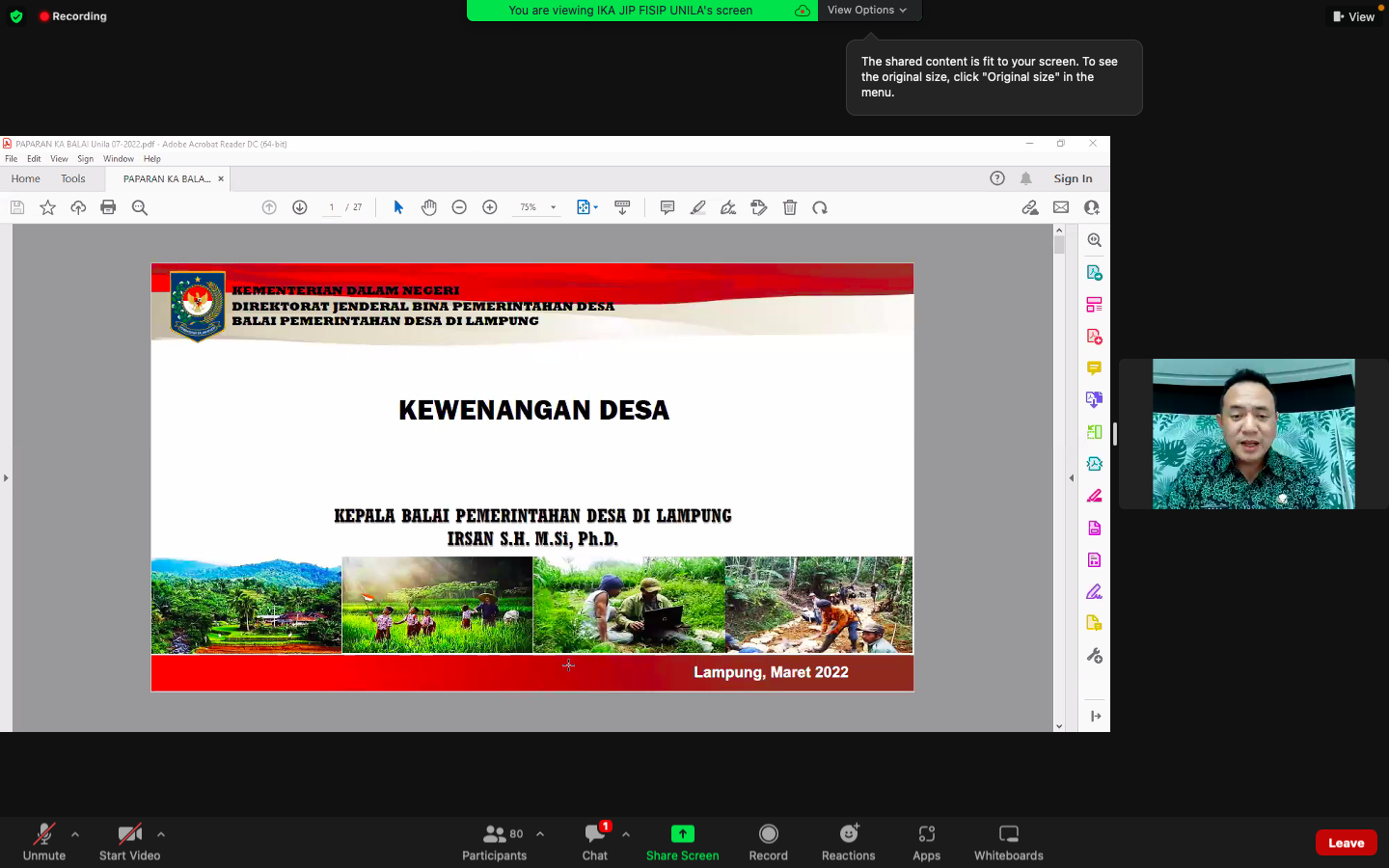
Task: Leave the Zoom meeting
Action: coord(1346,842)
